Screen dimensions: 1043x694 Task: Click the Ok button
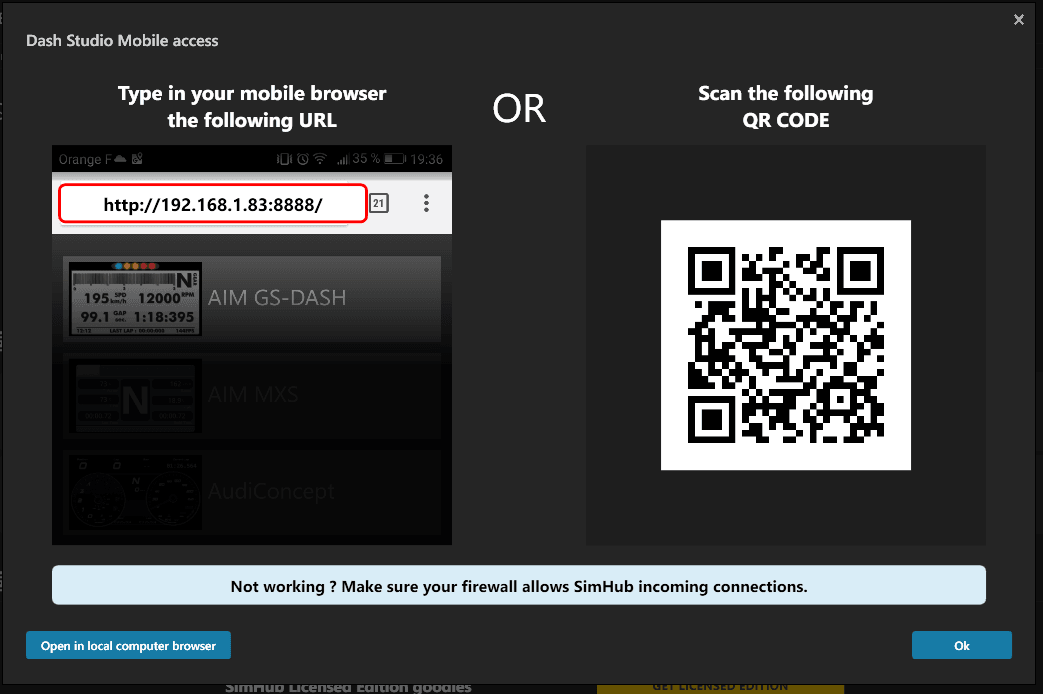[961, 645]
